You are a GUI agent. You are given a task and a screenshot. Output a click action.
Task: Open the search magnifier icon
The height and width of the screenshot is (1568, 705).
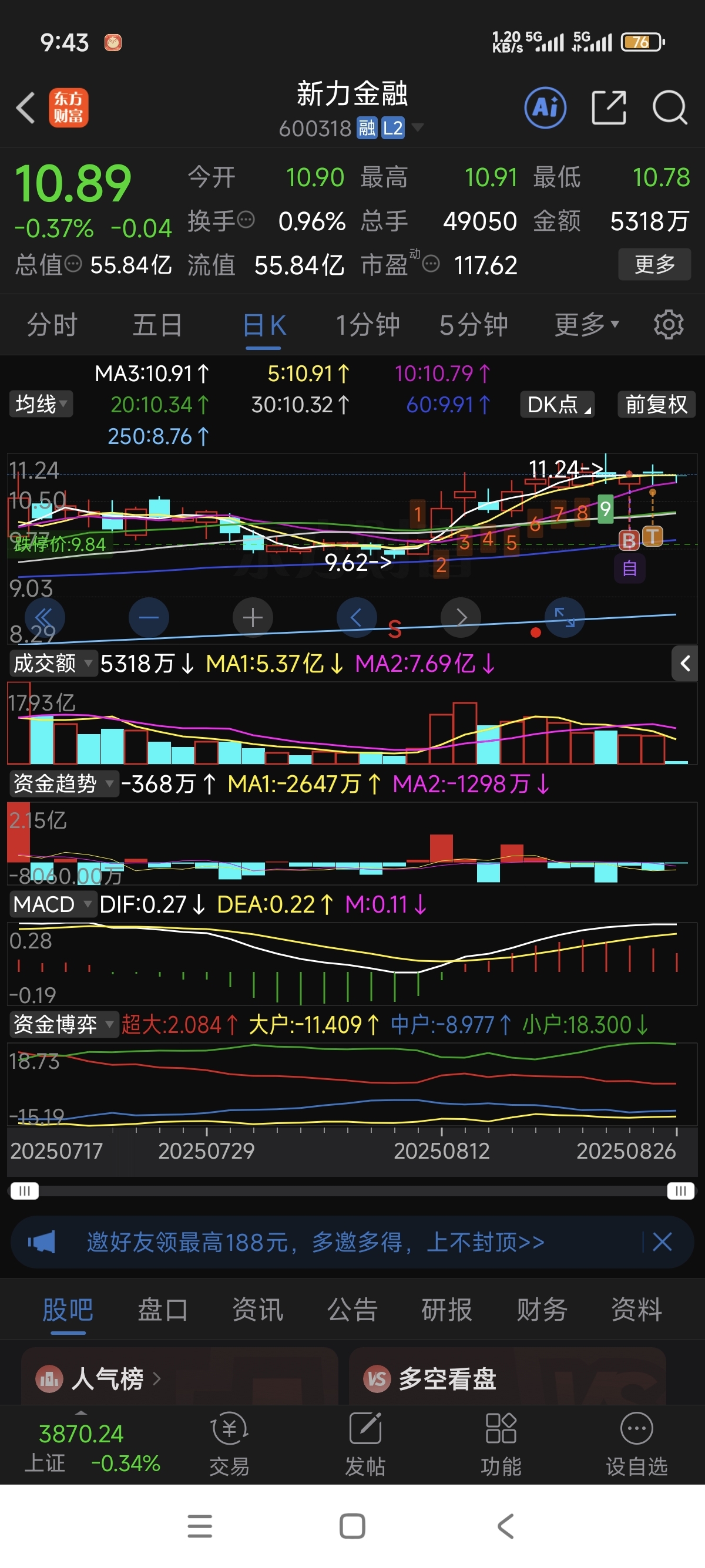click(670, 107)
